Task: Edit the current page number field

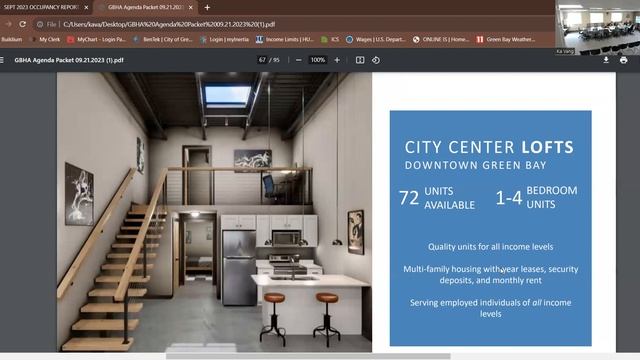Action: (262, 60)
